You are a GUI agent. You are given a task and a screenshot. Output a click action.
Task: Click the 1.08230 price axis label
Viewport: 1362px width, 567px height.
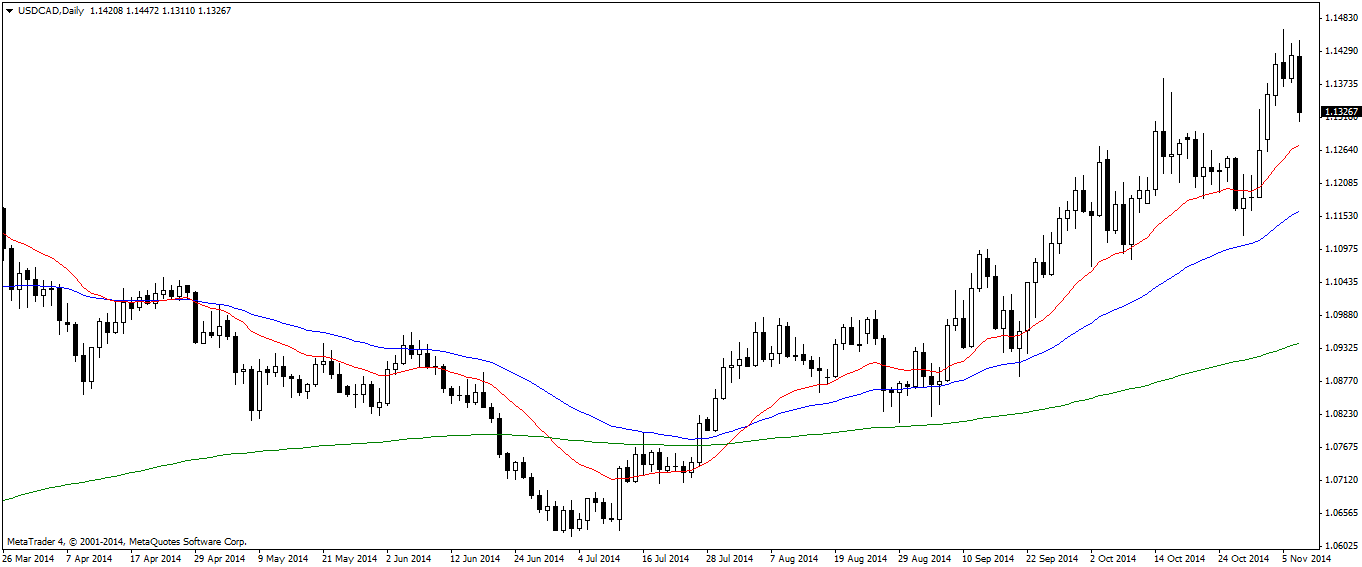point(1340,414)
